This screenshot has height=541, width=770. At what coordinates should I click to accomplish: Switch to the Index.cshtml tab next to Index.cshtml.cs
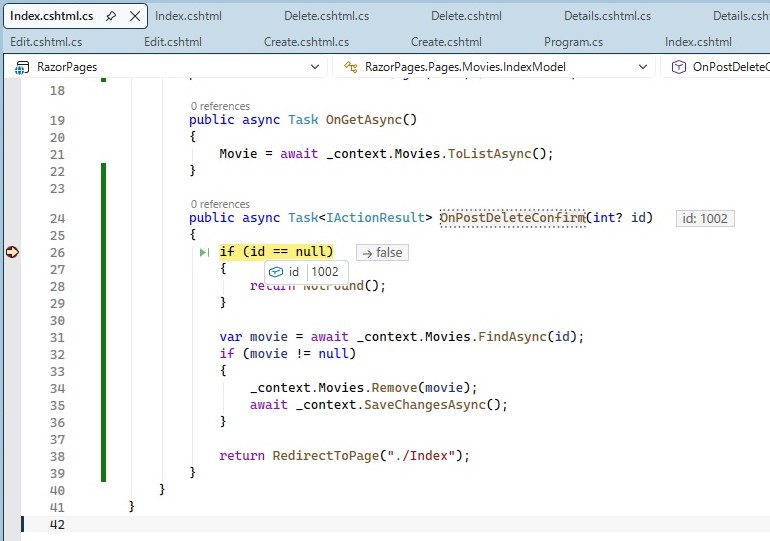(x=189, y=16)
